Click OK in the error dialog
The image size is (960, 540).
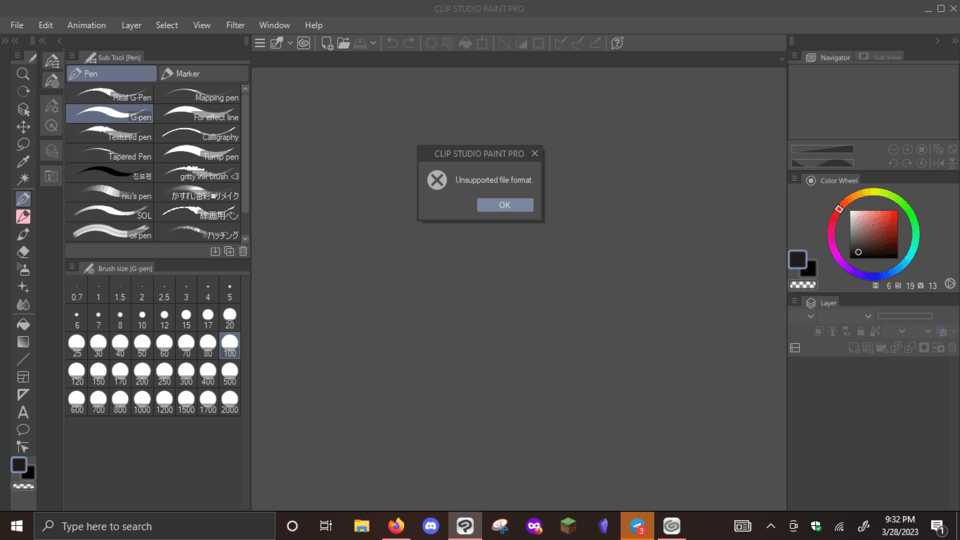point(505,205)
